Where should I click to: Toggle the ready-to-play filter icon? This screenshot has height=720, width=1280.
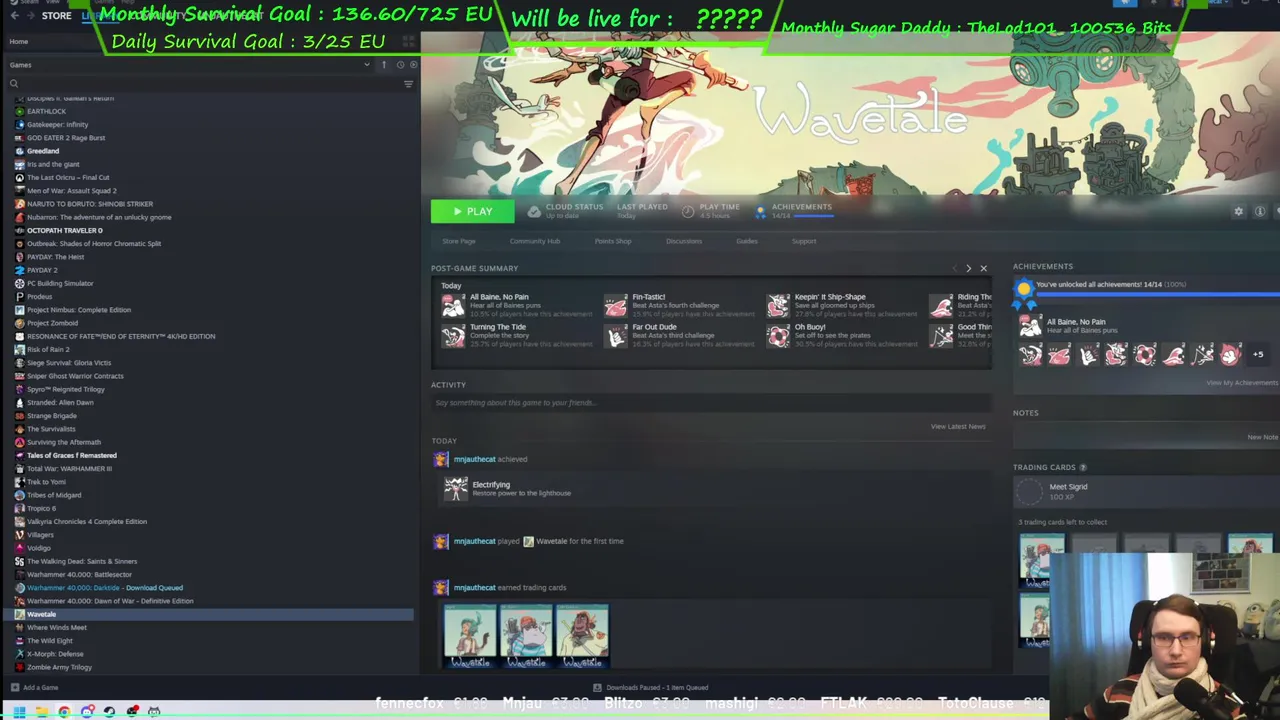[413, 65]
